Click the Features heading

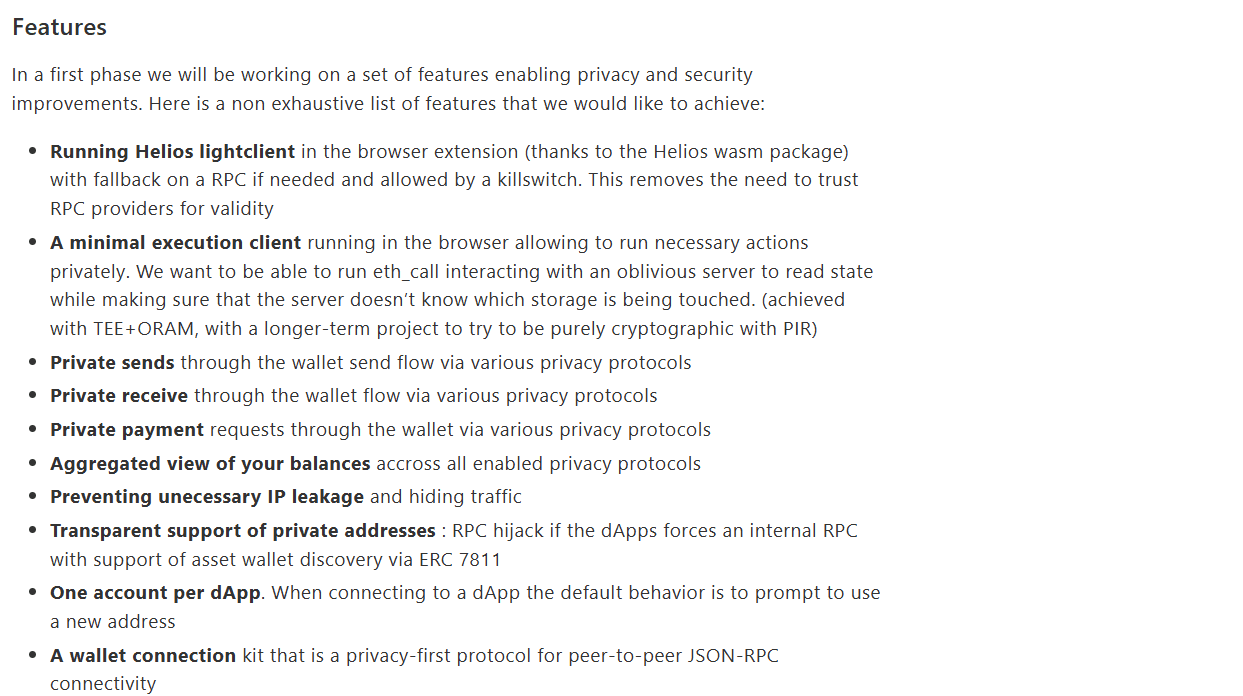tap(59, 27)
